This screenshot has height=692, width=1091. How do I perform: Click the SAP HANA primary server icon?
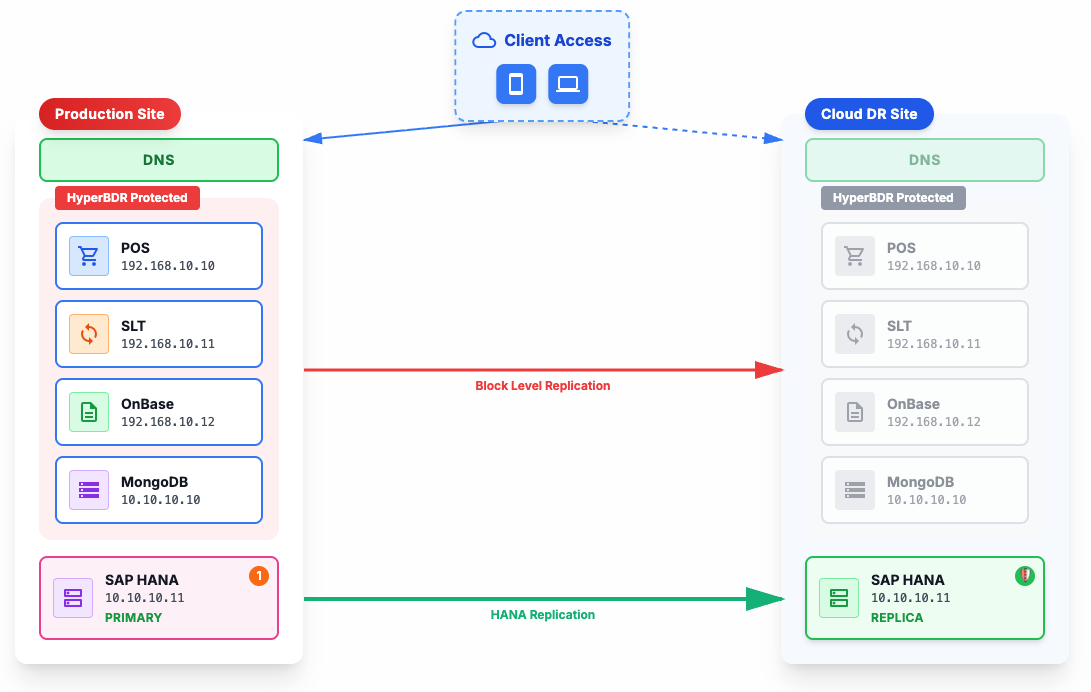click(x=73, y=598)
